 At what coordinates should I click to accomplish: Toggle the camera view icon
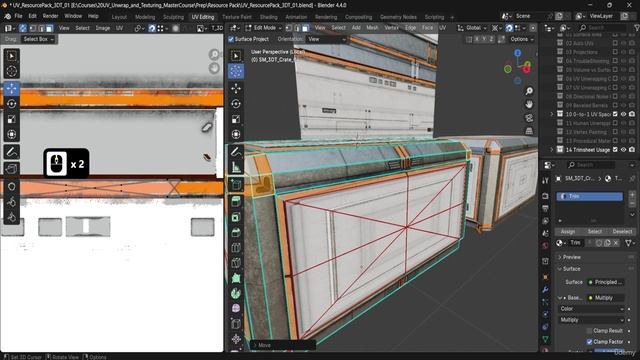point(529,118)
